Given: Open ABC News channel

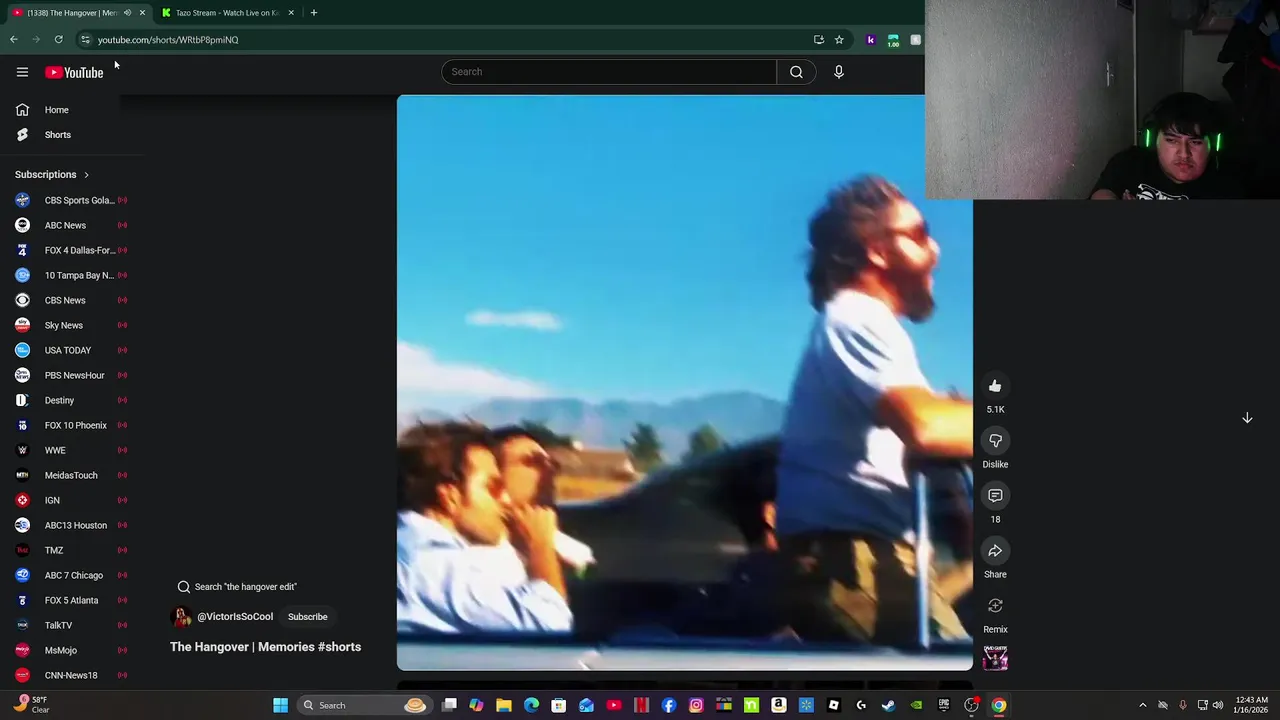Looking at the screenshot, I should click(70, 225).
